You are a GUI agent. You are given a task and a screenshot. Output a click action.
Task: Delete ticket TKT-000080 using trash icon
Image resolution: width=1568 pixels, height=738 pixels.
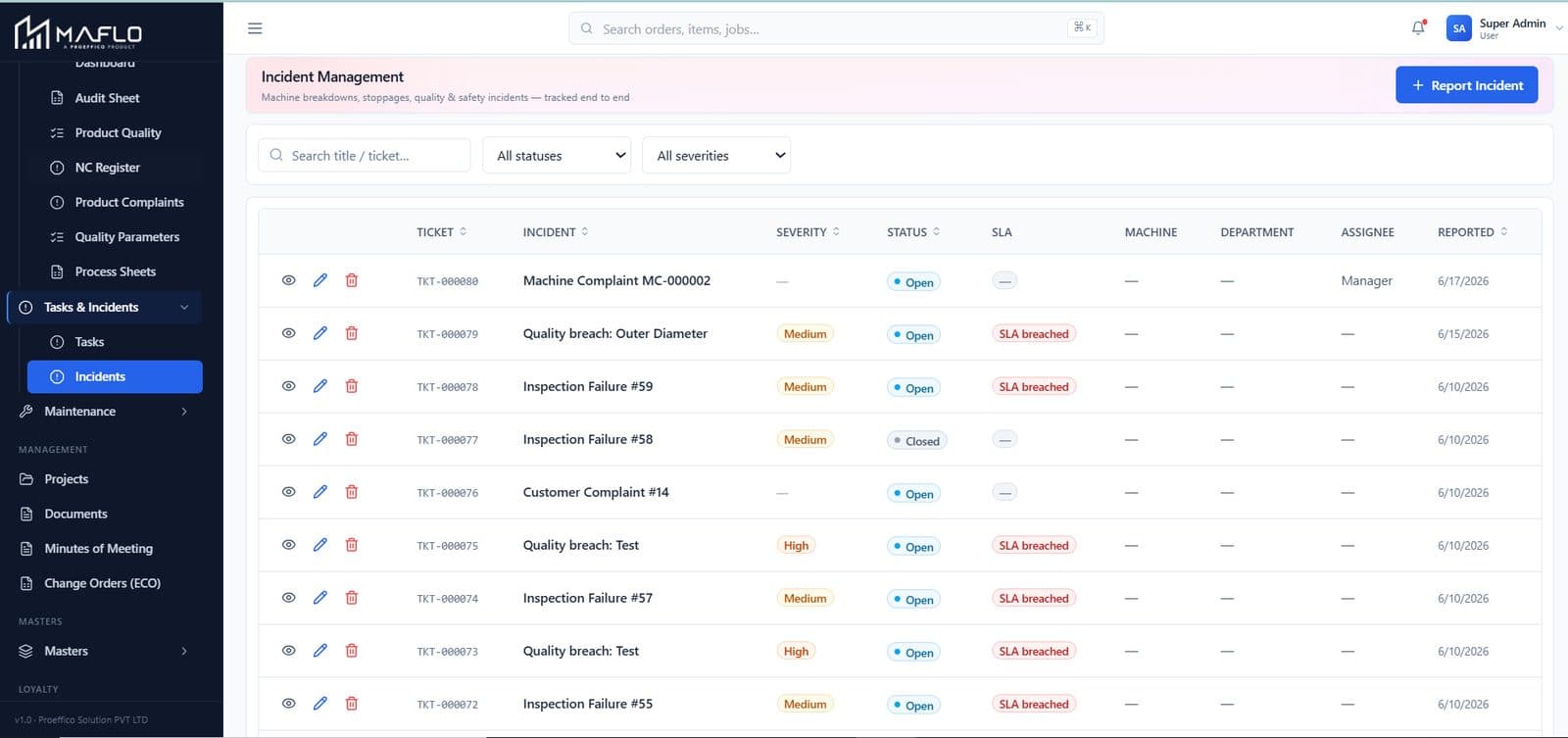coord(352,280)
